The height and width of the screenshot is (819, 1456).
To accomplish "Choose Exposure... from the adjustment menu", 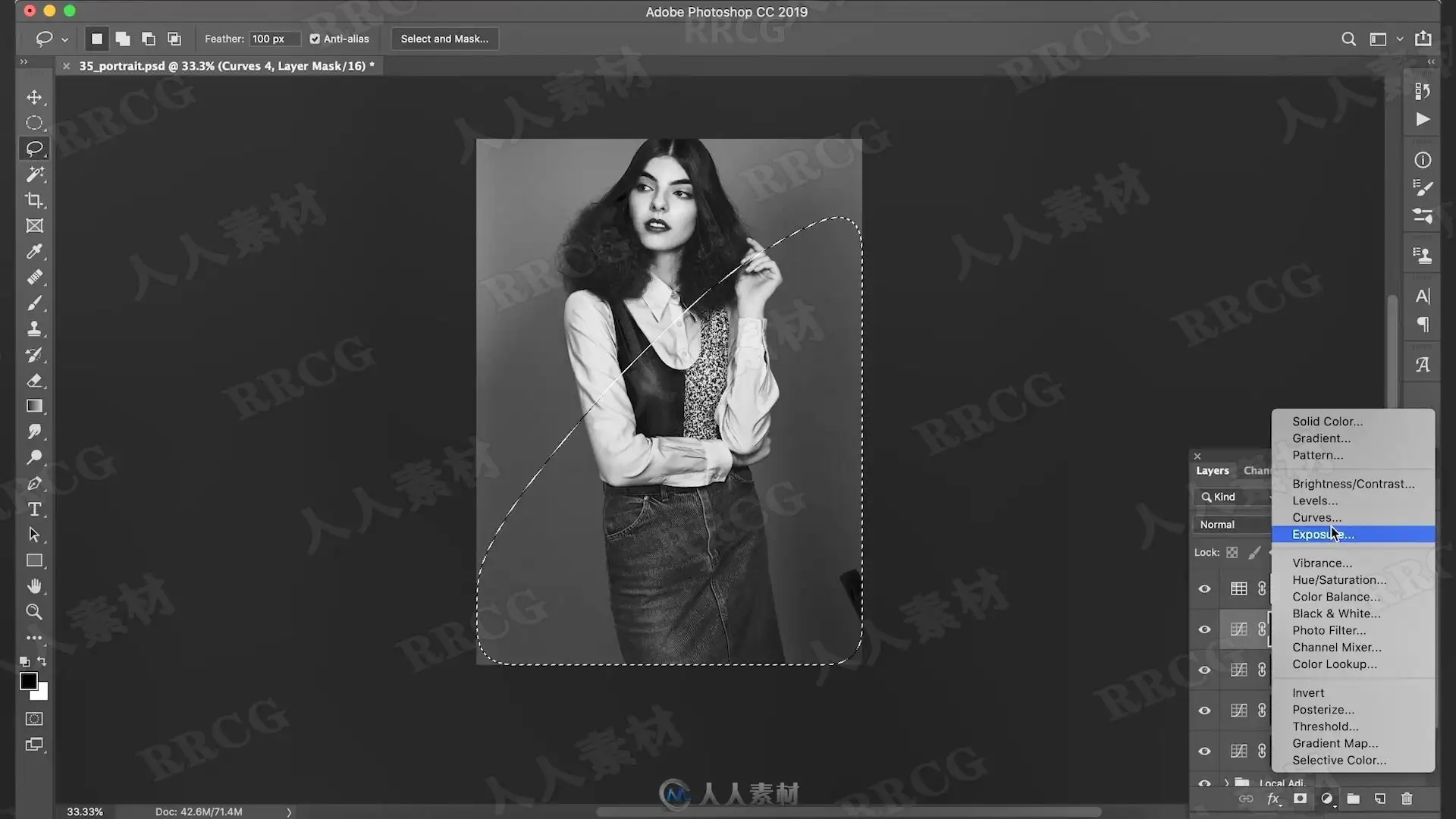I will click(x=1323, y=535).
